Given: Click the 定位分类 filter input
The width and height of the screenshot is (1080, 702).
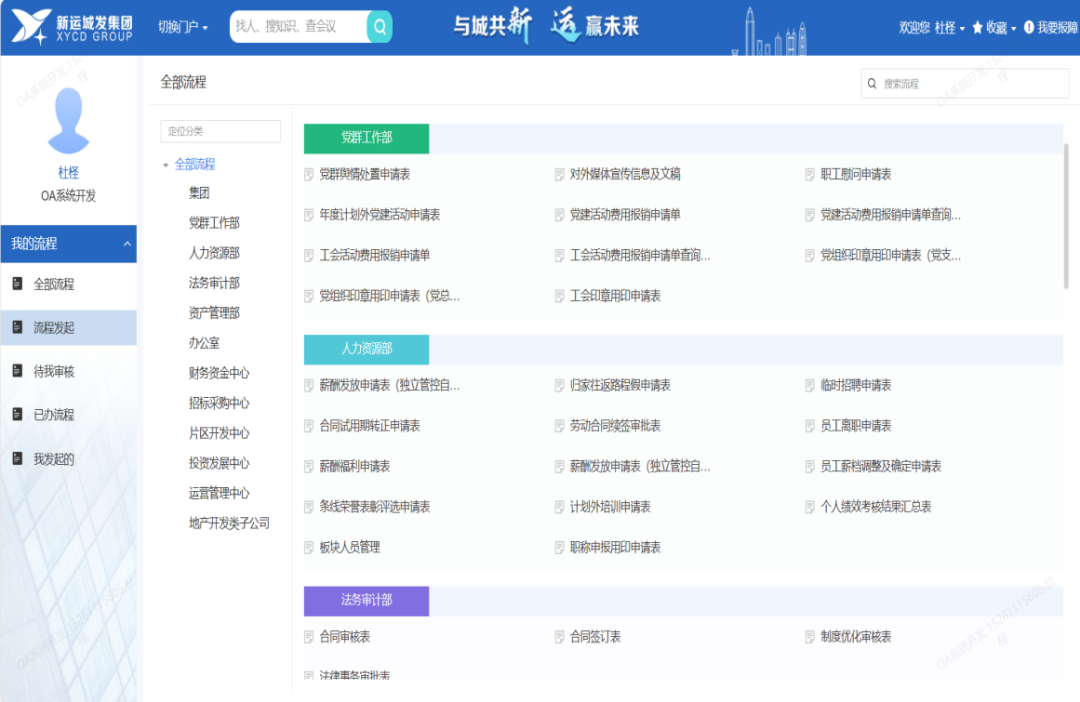Looking at the screenshot, I should coord(220,131).
